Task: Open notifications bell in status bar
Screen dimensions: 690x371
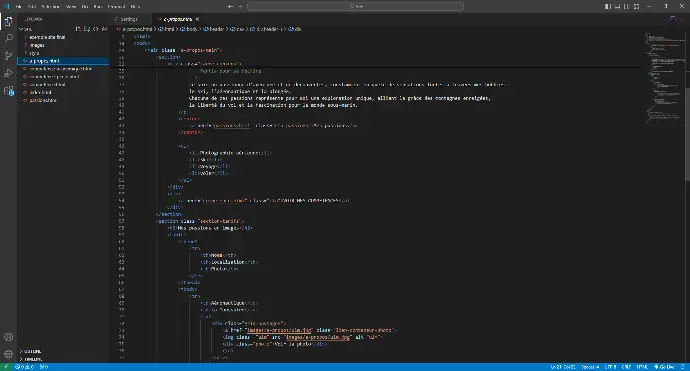Action: tap(683, 367)
